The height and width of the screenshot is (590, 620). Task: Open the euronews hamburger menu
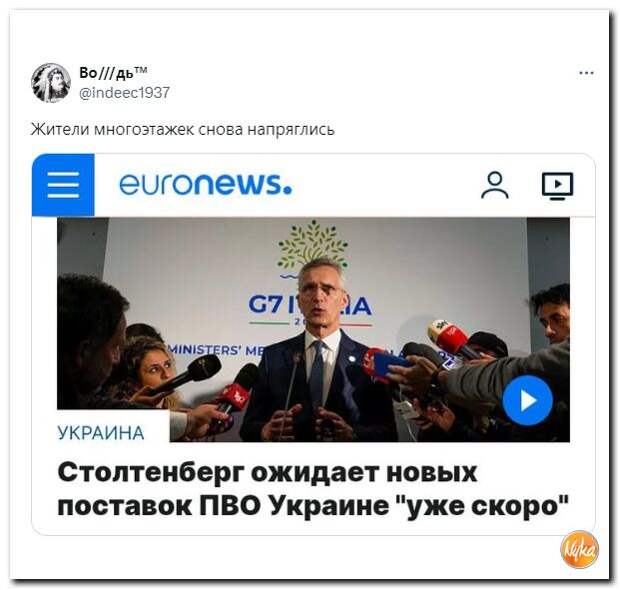pos(63,185)
